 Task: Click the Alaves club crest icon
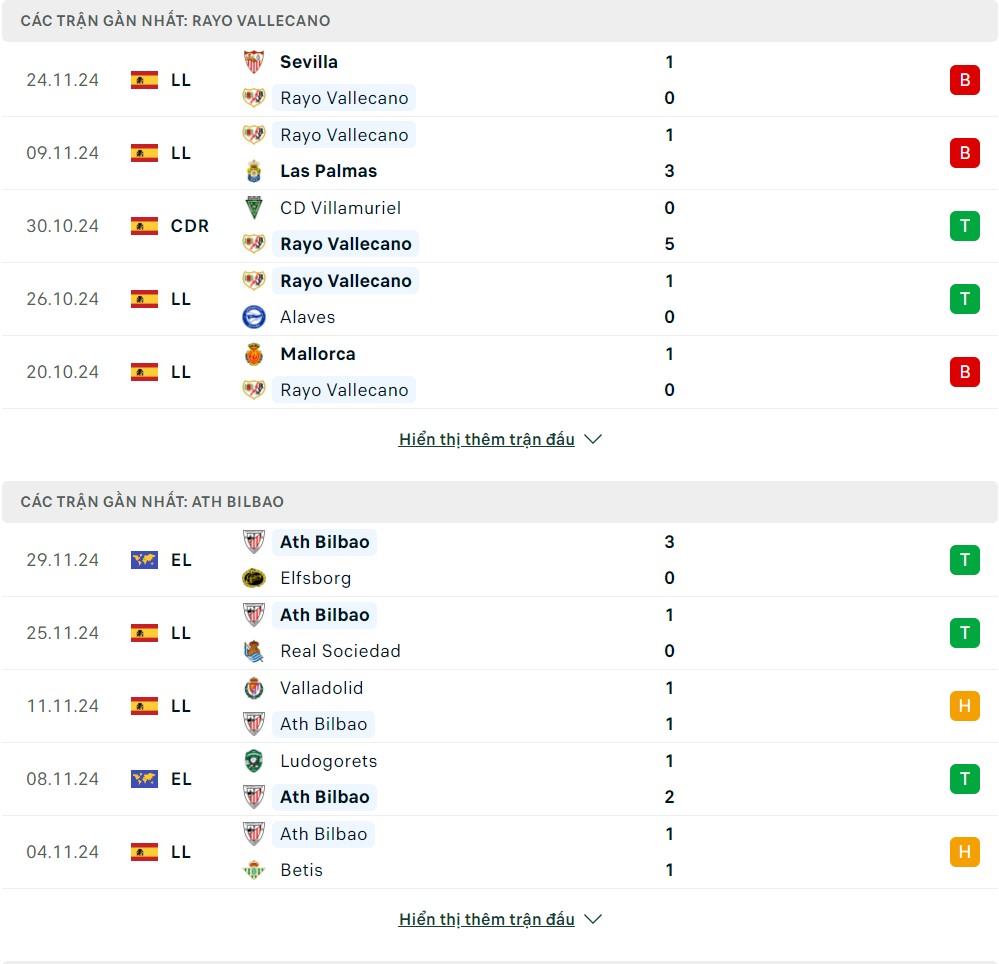tap(254, 317)
